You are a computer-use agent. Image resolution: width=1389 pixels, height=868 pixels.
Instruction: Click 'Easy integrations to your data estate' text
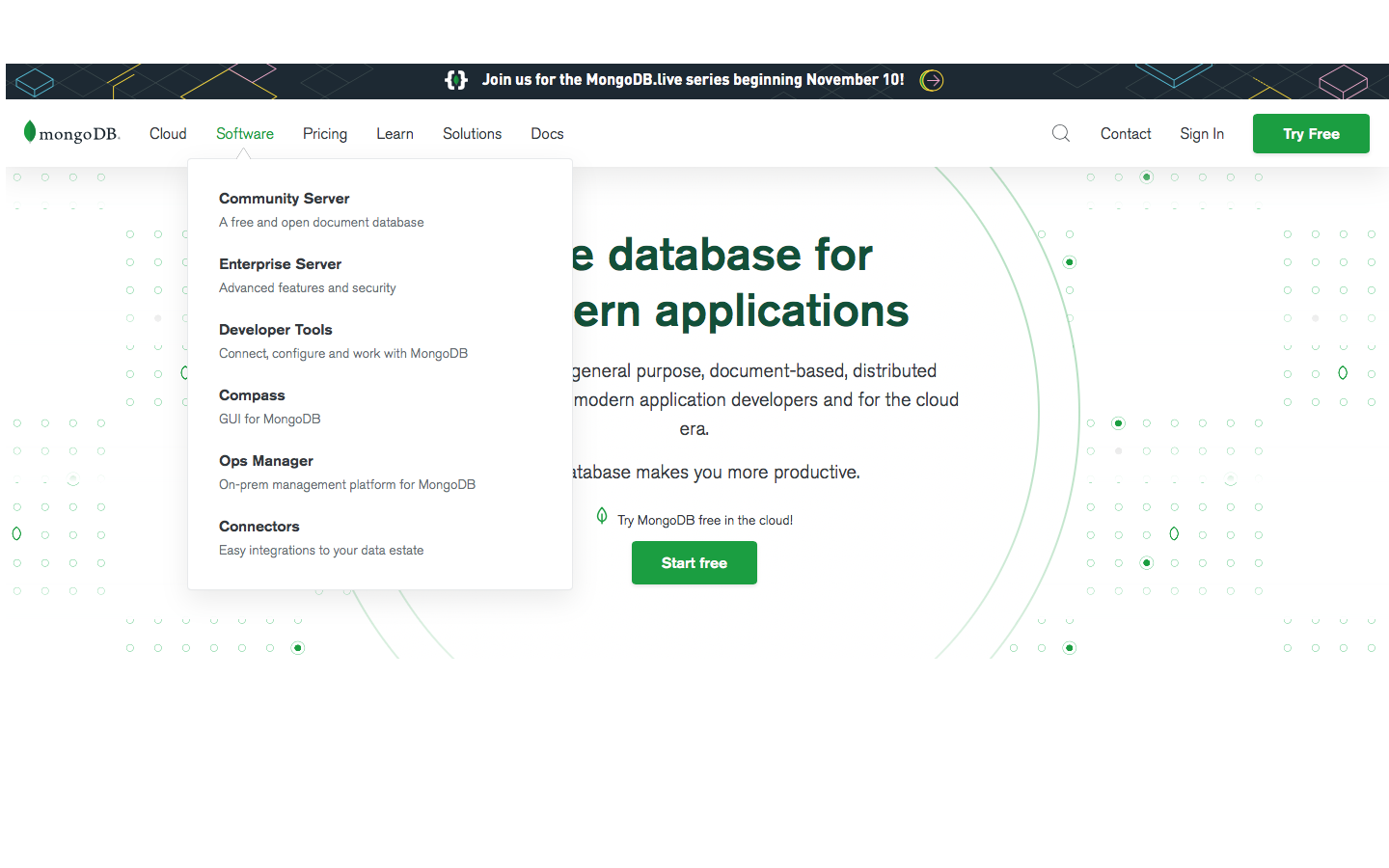(321, 551)
